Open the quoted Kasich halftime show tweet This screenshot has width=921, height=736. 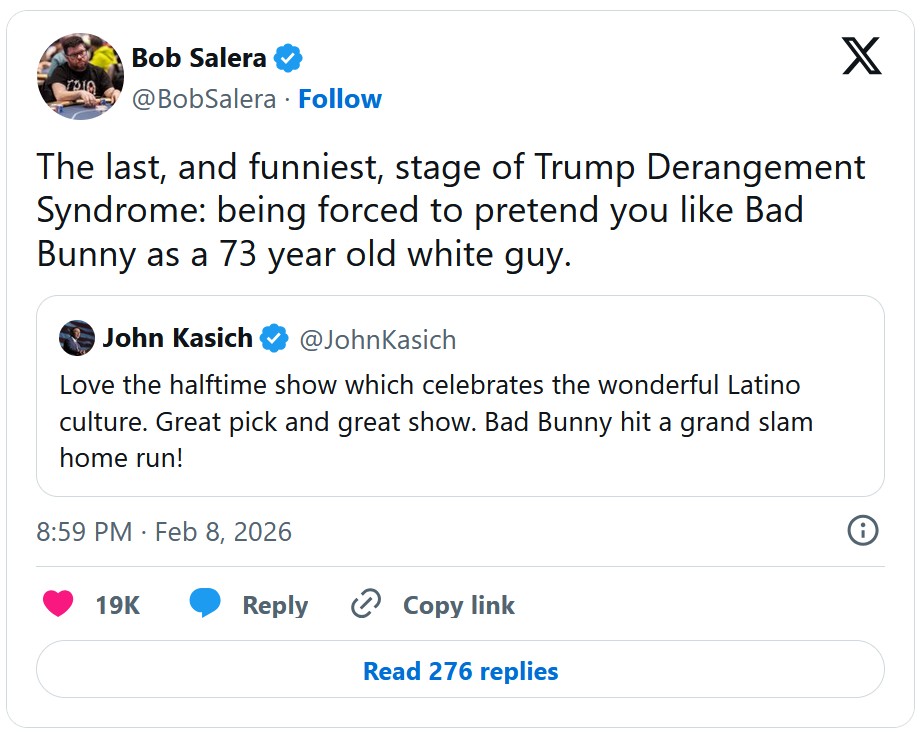pos(460,422)
